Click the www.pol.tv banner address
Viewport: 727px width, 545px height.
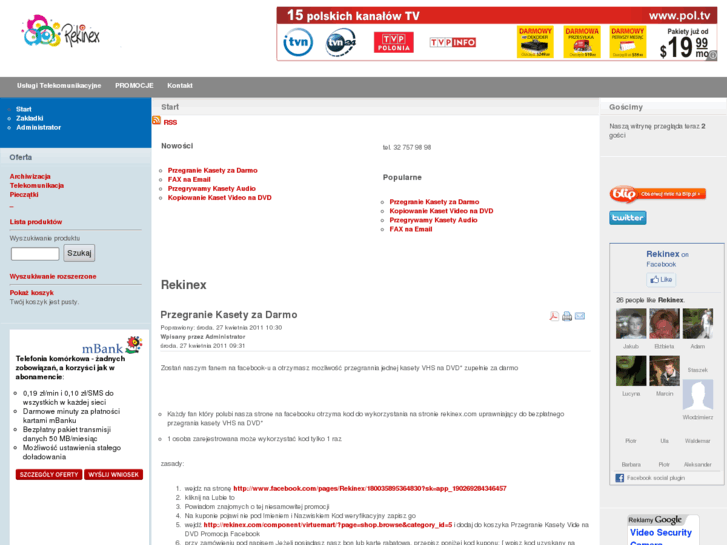coord(680,16)
